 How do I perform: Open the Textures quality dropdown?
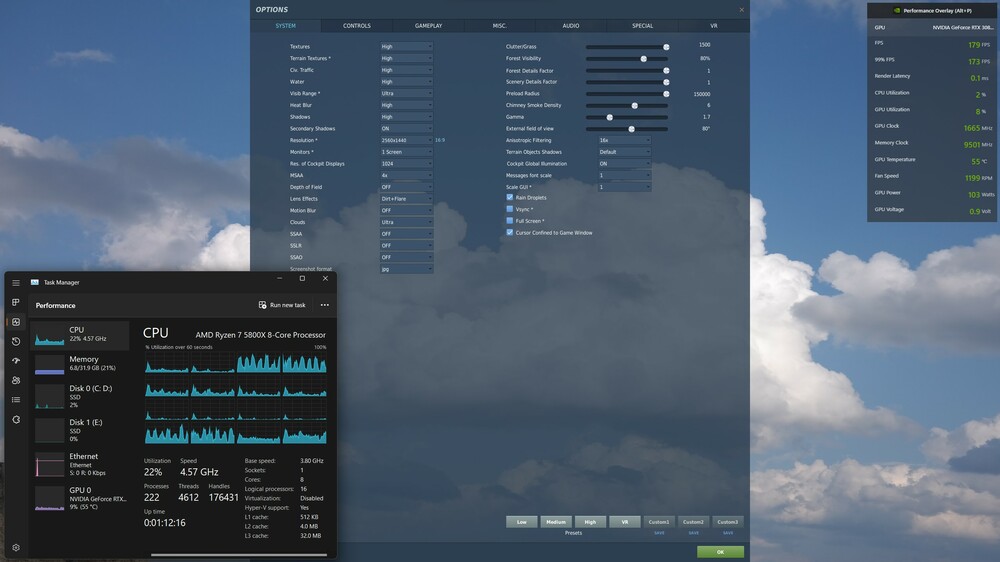(406, 47)
